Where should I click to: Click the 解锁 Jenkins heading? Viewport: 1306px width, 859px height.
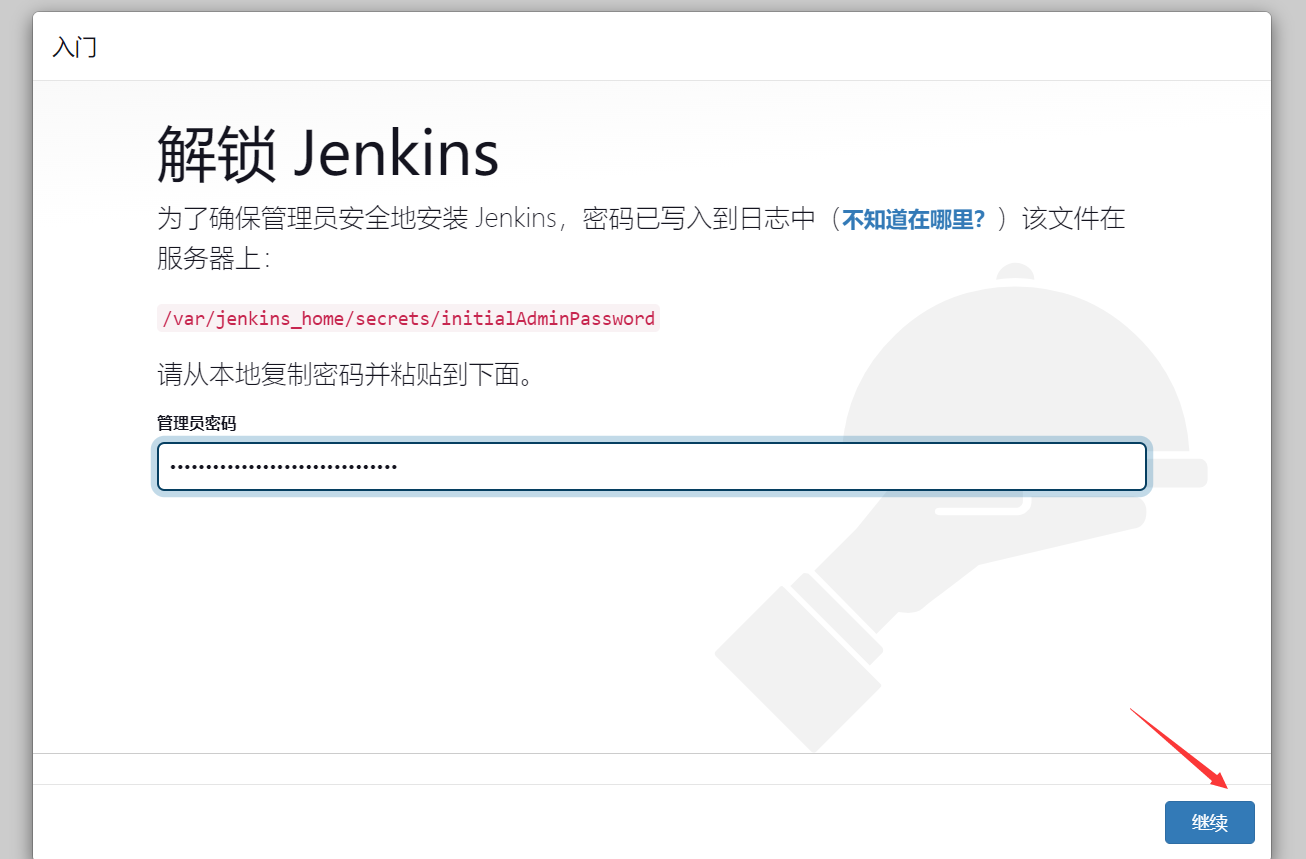(328, 154)
